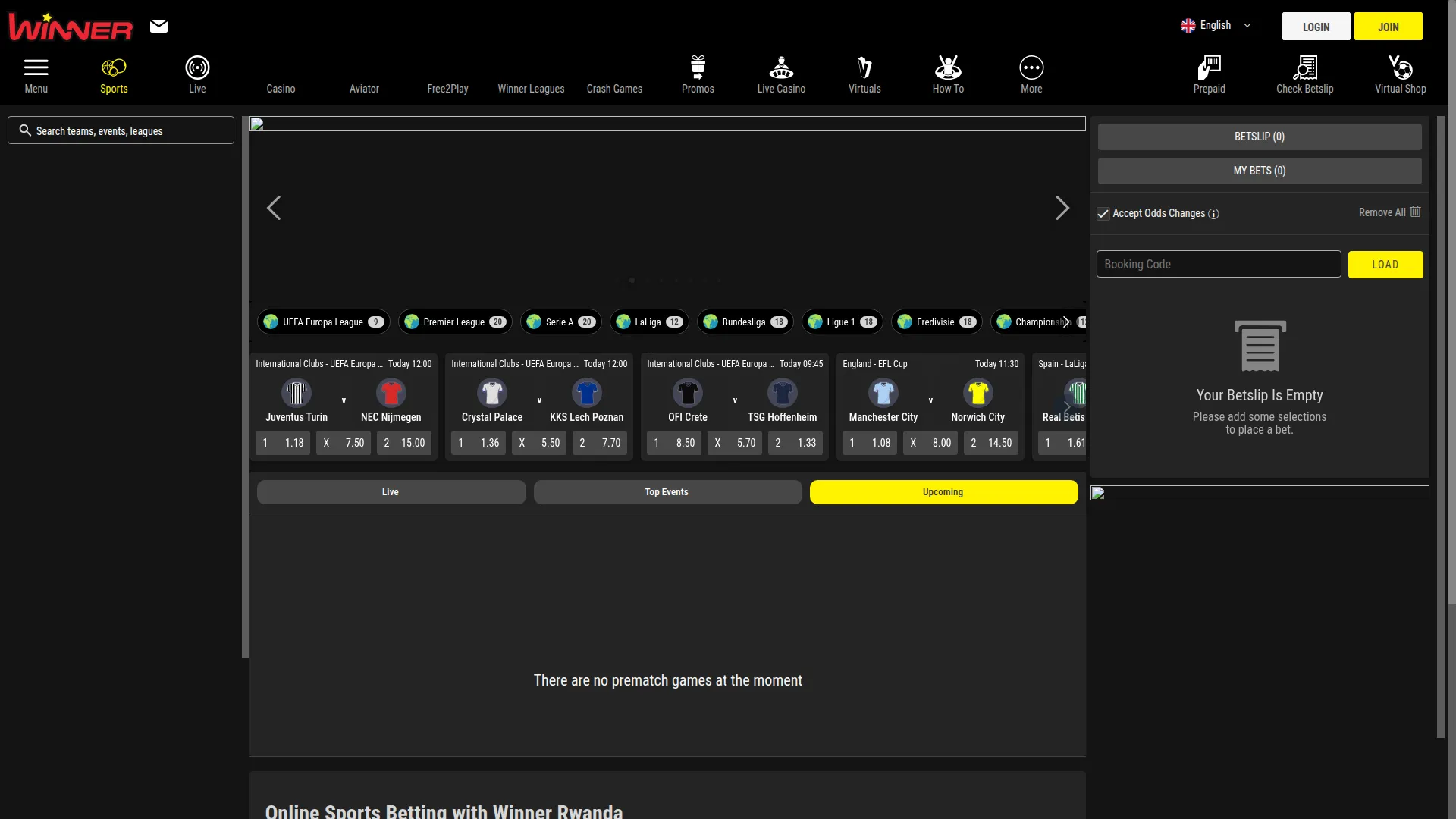Click the KKS Lech Poznan jersey icon
The image size is (1456, 819).
587,393
